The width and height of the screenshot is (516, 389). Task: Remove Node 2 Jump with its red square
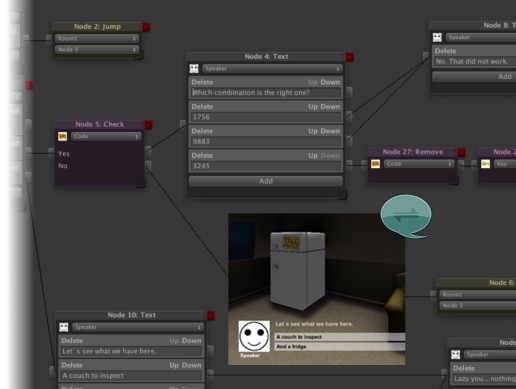146,27
